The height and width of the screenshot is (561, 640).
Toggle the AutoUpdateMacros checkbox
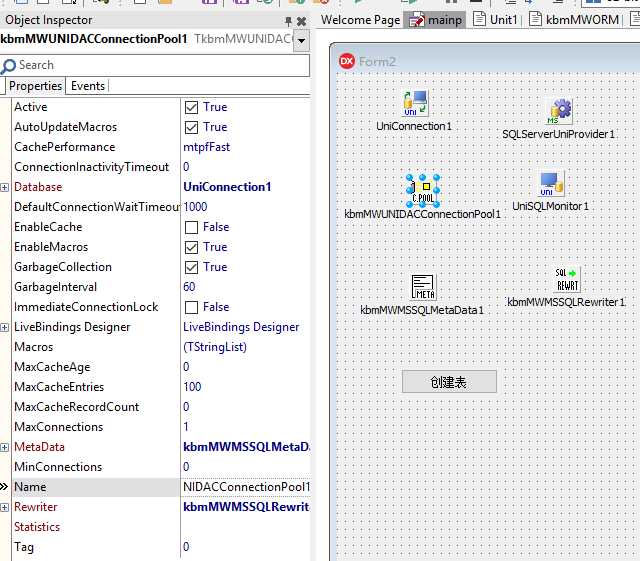click(191, 127)
